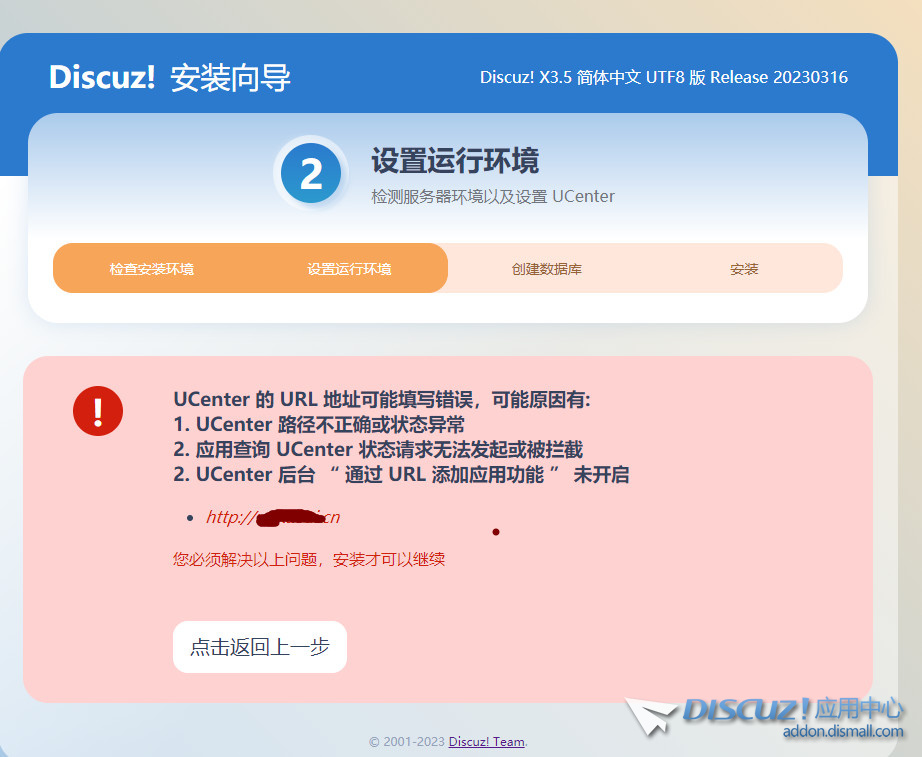The height and width of the screenshot is (757, 922).
Task: Click the small dark red dot
Action: click(496, 532)
